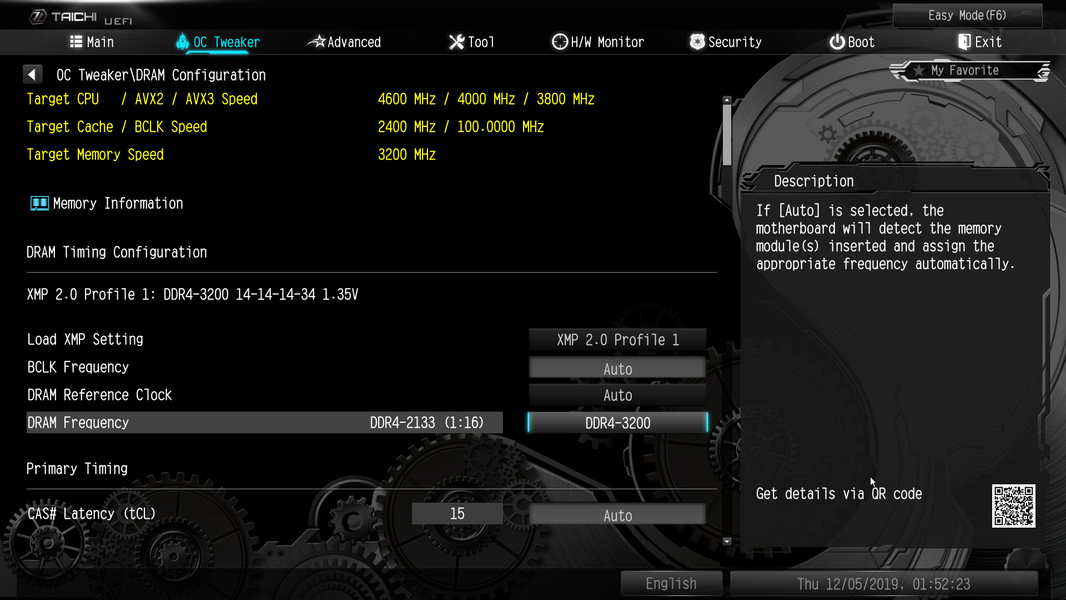Image resolution: width=1066 pixels, height=600 pixels.
Task: Click the Boot power icon
Action: click(x=837, y=42)
